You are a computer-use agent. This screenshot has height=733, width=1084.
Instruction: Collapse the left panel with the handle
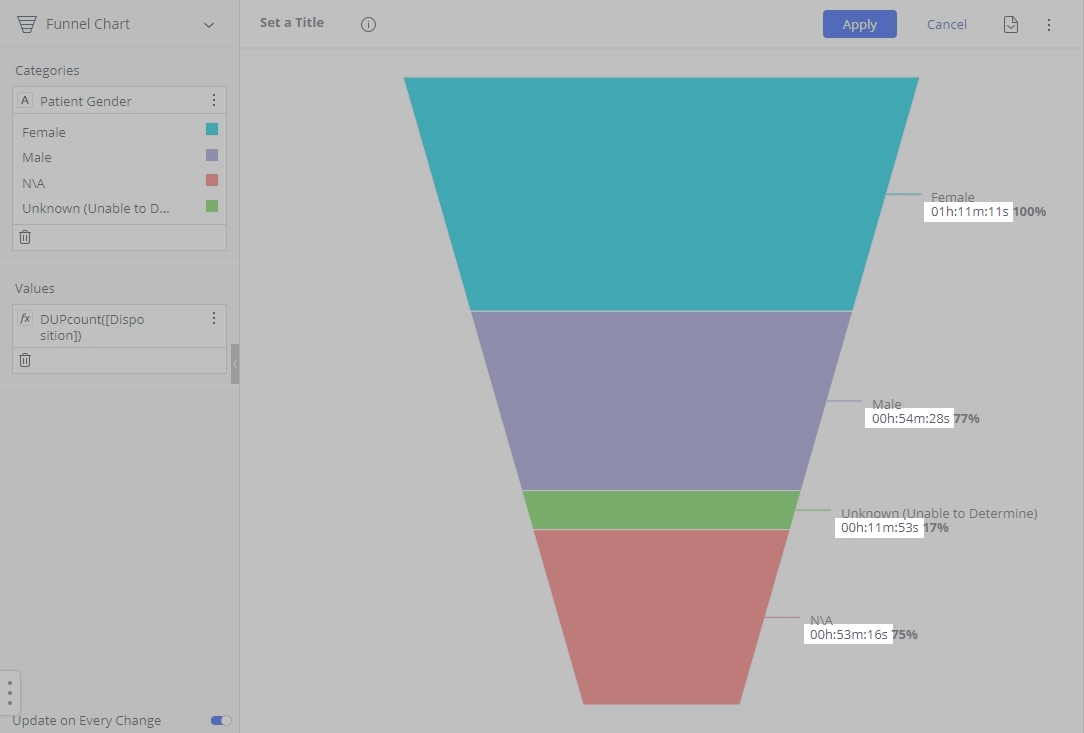point(235,364)
